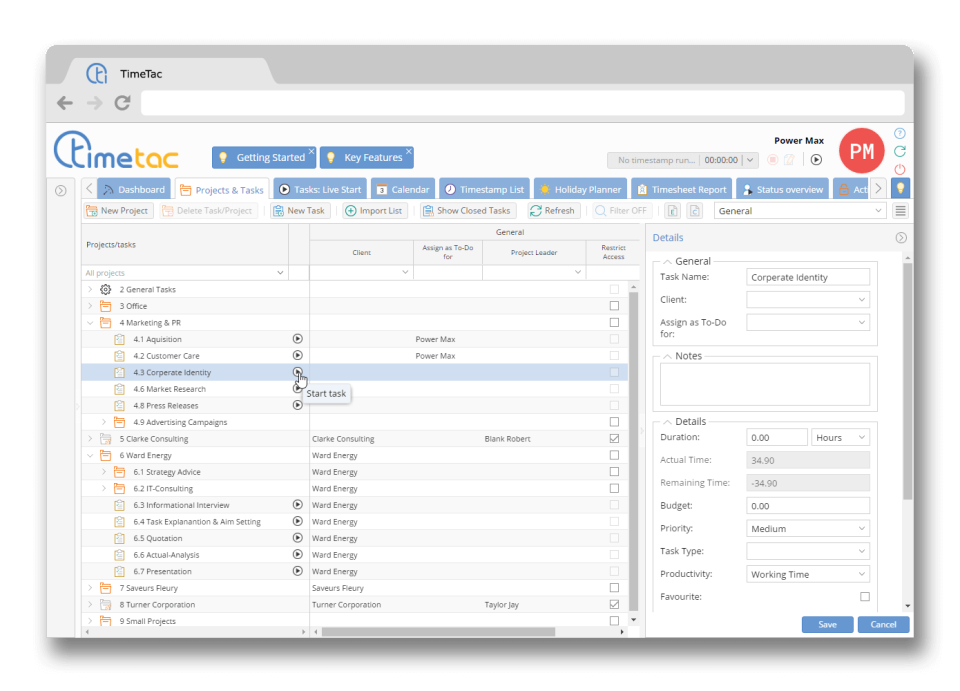Start the 6.5 Quotation task play icon

tap(297, 538)
